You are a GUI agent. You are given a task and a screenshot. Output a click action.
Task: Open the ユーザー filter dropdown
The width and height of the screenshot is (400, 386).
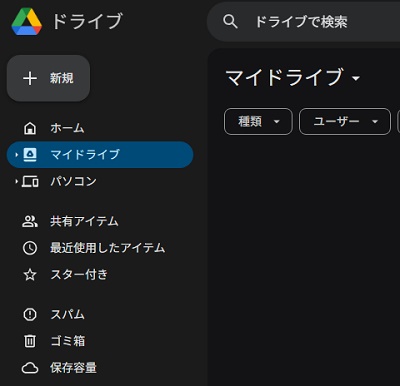point(345,121)
